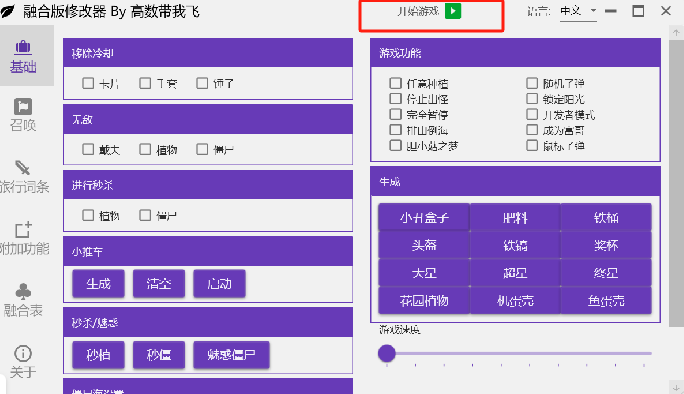Tick the first checkbox in 游戏功能 left column
684x394 pixels.
(395, 83)
